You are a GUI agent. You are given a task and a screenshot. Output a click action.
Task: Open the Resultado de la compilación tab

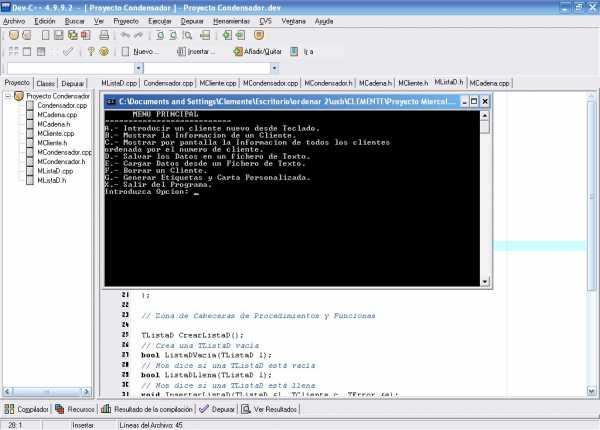tap(147, 409)
